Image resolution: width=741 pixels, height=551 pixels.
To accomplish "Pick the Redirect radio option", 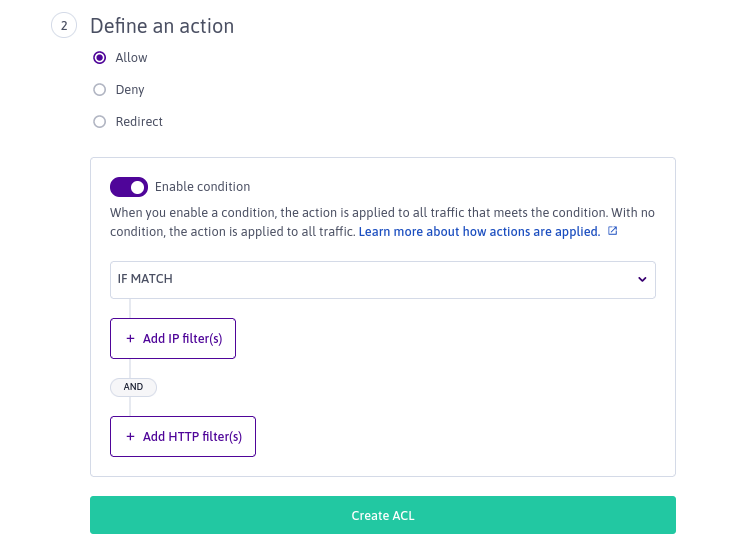I will pyautogui.click(x=99, y=122).
